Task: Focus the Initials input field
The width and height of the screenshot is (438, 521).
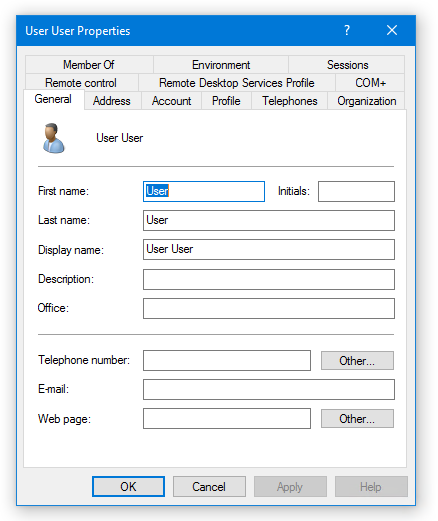Action: pyautogui.click(x=356, y=191)
